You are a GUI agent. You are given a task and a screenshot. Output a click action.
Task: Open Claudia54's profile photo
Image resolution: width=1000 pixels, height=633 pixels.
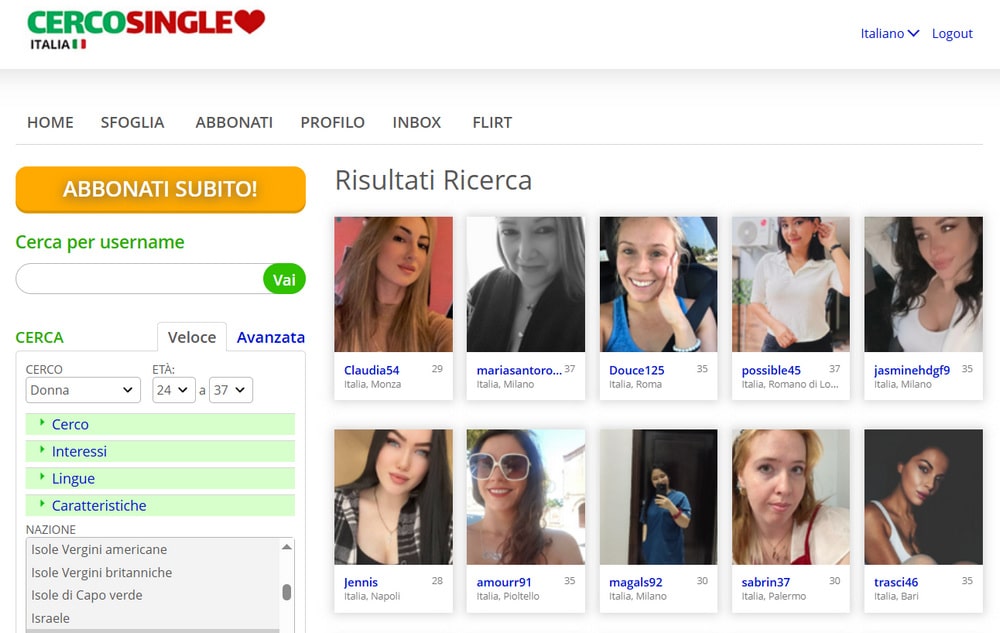coord(393,284)
